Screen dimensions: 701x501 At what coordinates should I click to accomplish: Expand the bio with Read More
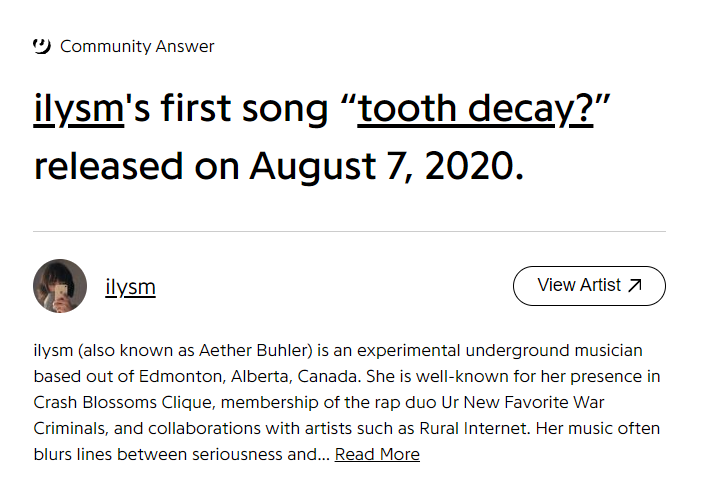point(377,454)
